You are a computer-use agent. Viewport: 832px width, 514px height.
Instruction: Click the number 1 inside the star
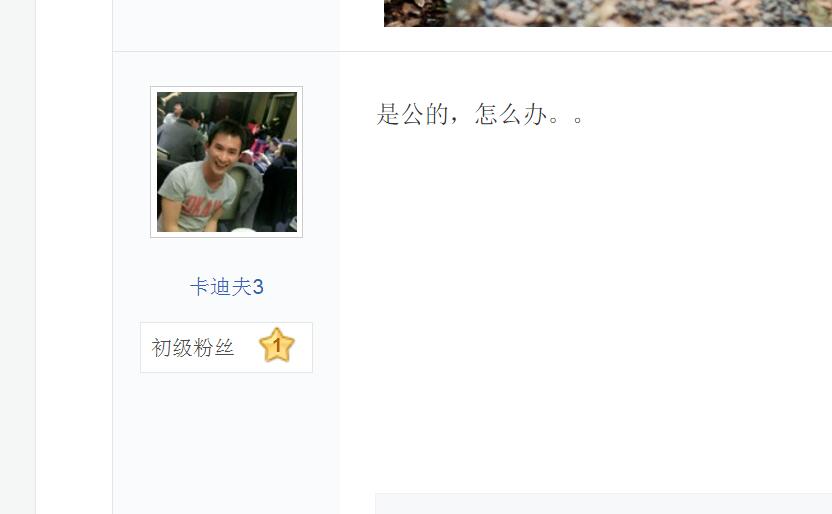(276, 346)
